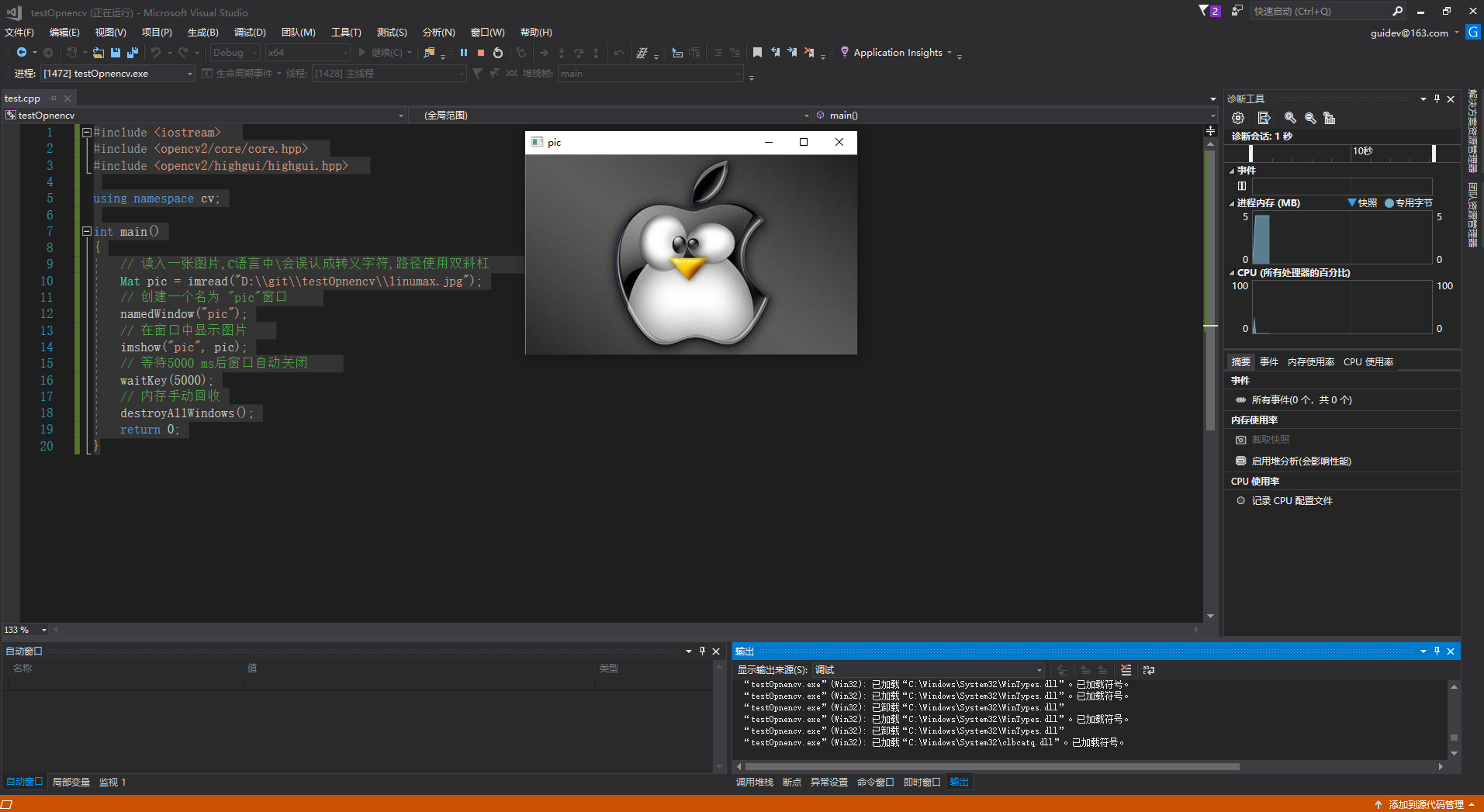This screenshot has height=812, width=1484.
Task: Click 添加到源代码管理 in status bar
Action: [x=1426, y=804]
